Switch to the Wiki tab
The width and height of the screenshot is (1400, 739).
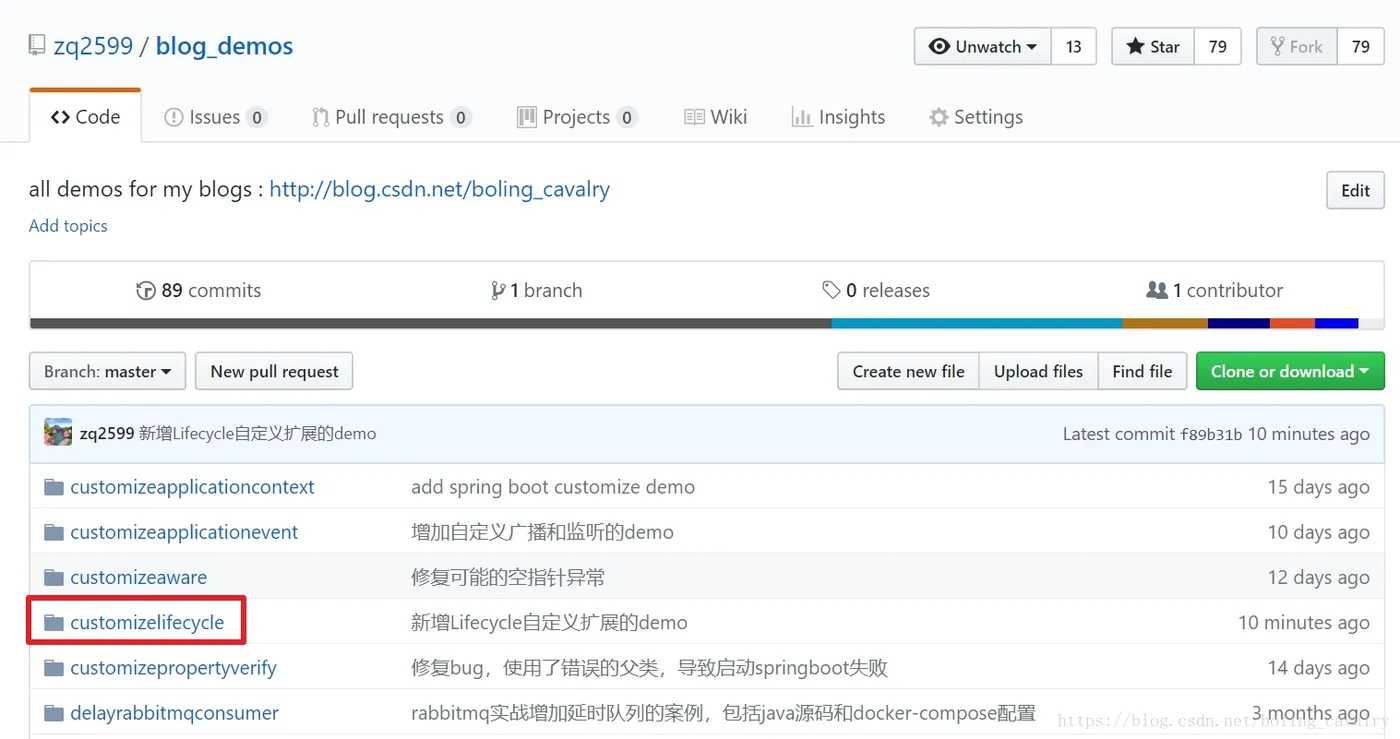[716, 117]
